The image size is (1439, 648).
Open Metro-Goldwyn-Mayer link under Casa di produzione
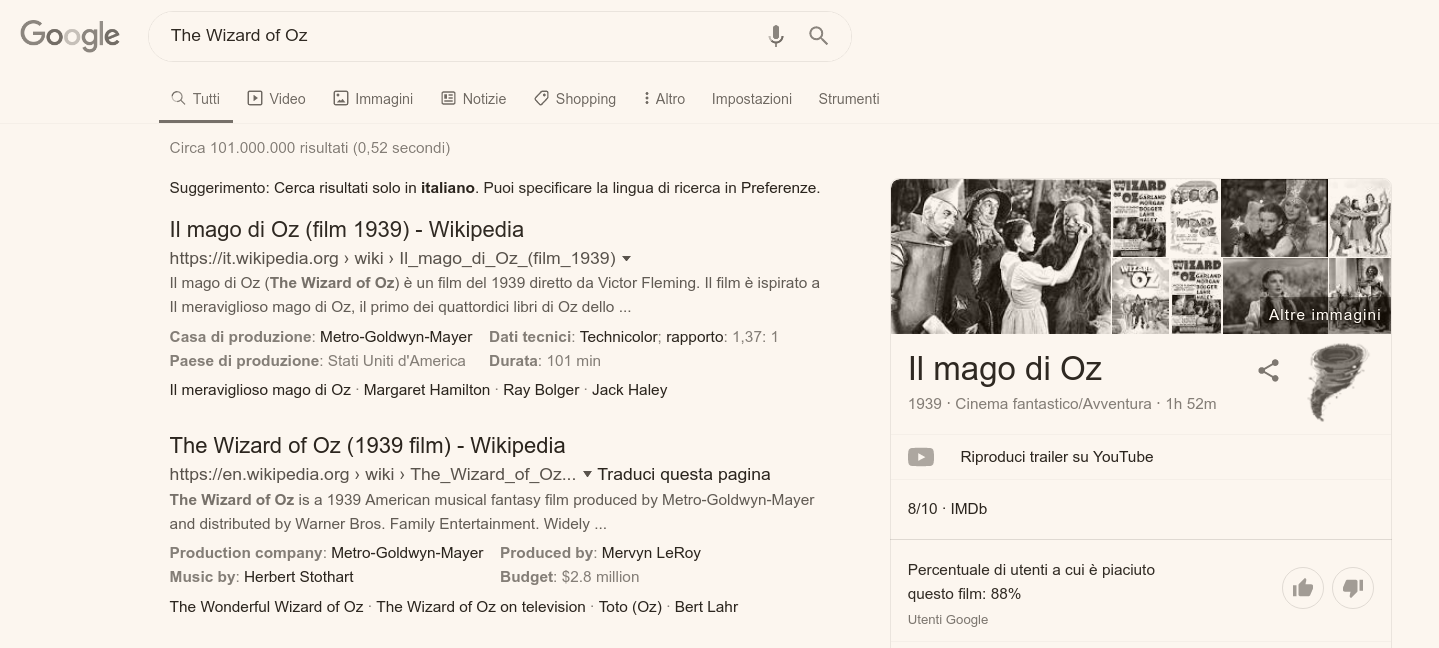[396, 337]
